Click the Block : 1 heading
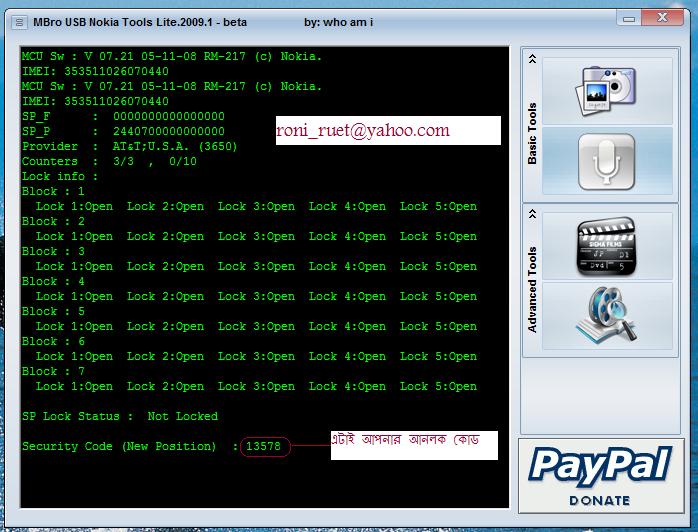Screen dimensions: 698x532 pyautogui.click(x=53, y=191)
